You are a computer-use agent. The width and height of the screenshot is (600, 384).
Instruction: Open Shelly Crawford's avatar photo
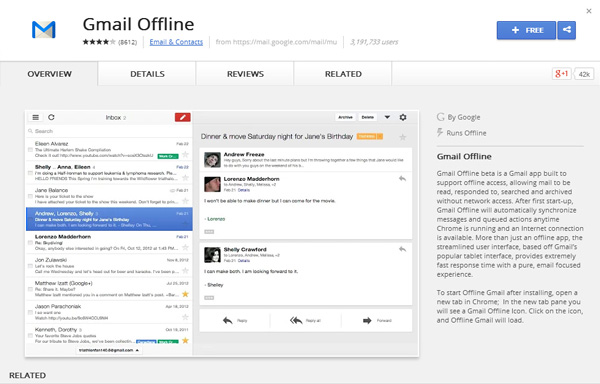[x=212, y=255]
